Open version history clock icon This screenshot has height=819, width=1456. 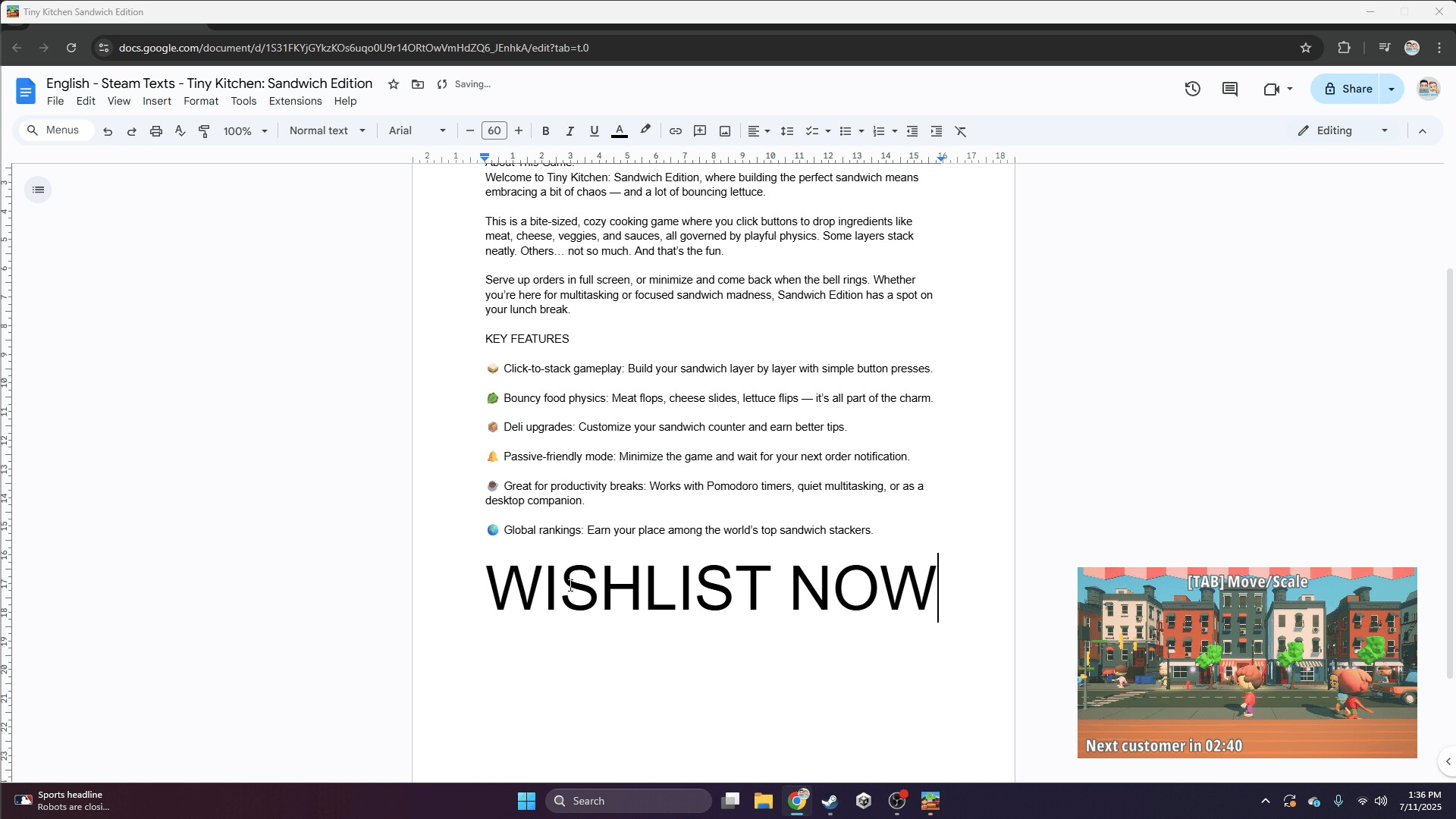(x=1192, y=89)
